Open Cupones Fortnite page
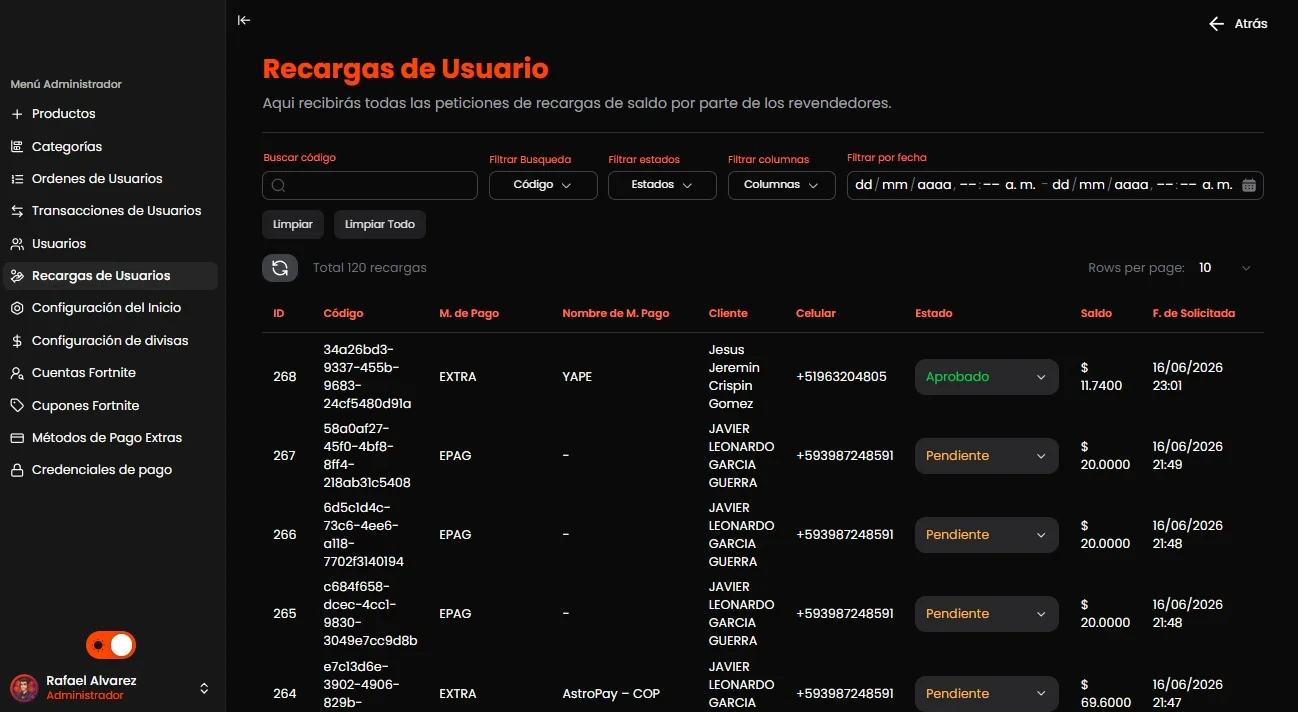The image size is (1298, 712). 109,406
